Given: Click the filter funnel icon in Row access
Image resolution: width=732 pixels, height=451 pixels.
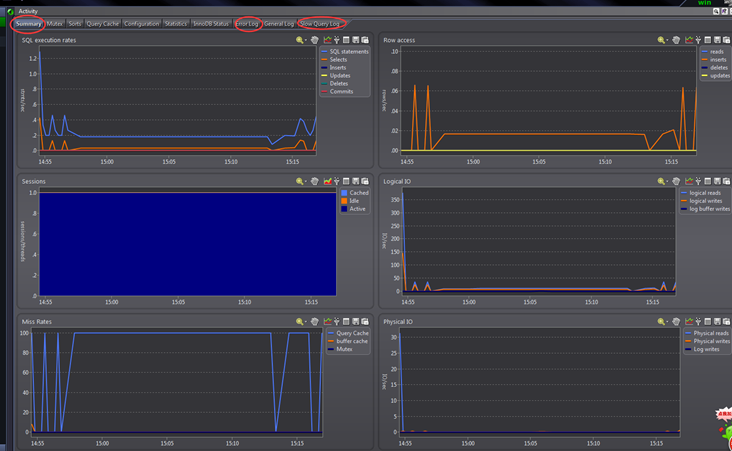Looking at the screenshot, I should pyautogui.click(x=698, y=40).
